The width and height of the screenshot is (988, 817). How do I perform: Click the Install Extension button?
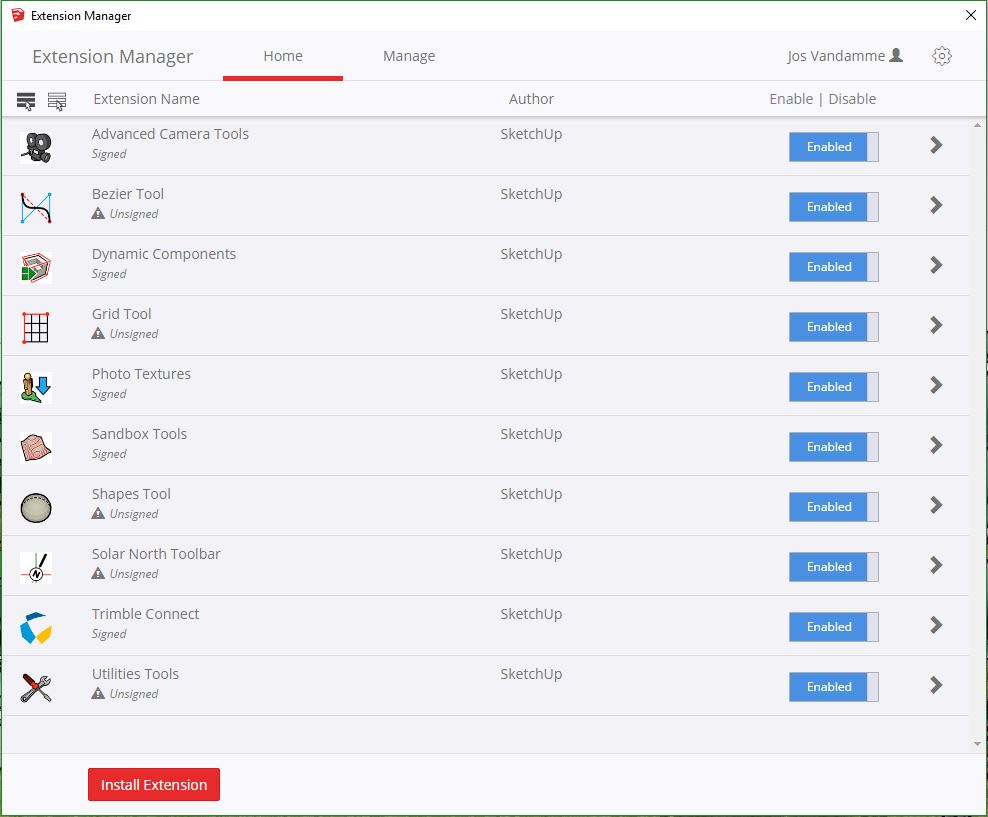(x=154, y=784)
